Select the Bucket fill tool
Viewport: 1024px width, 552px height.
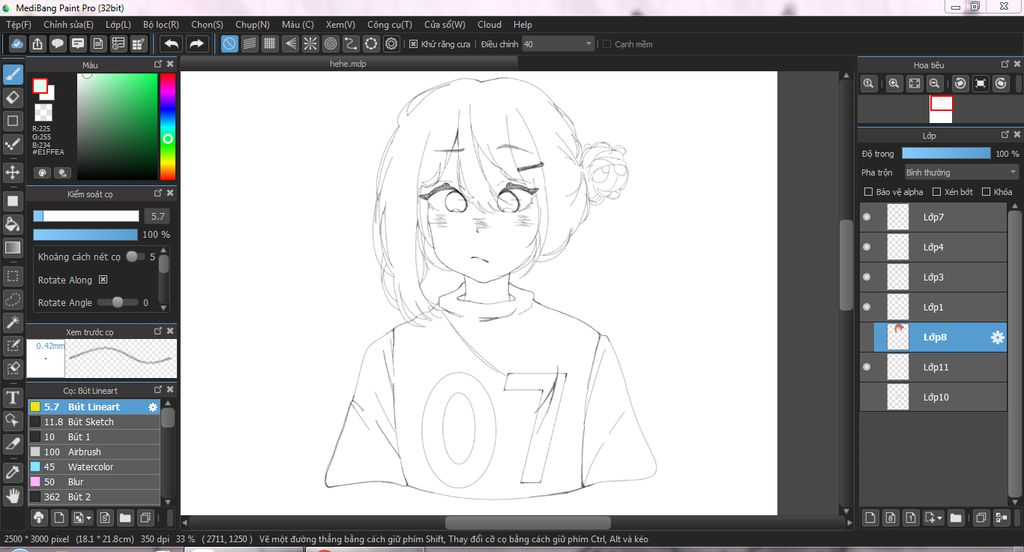(x=12, y=225)
